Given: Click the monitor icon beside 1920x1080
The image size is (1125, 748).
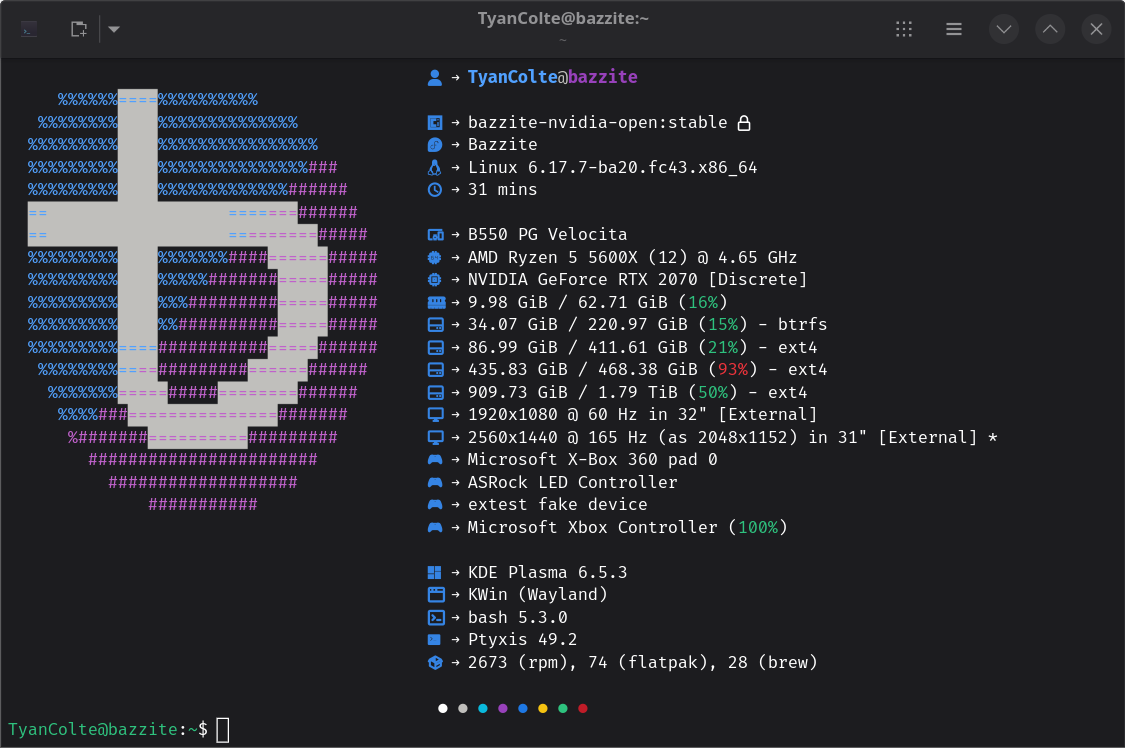Looking at the screenshot, I should pyautogui.click(x=436, y=415).
